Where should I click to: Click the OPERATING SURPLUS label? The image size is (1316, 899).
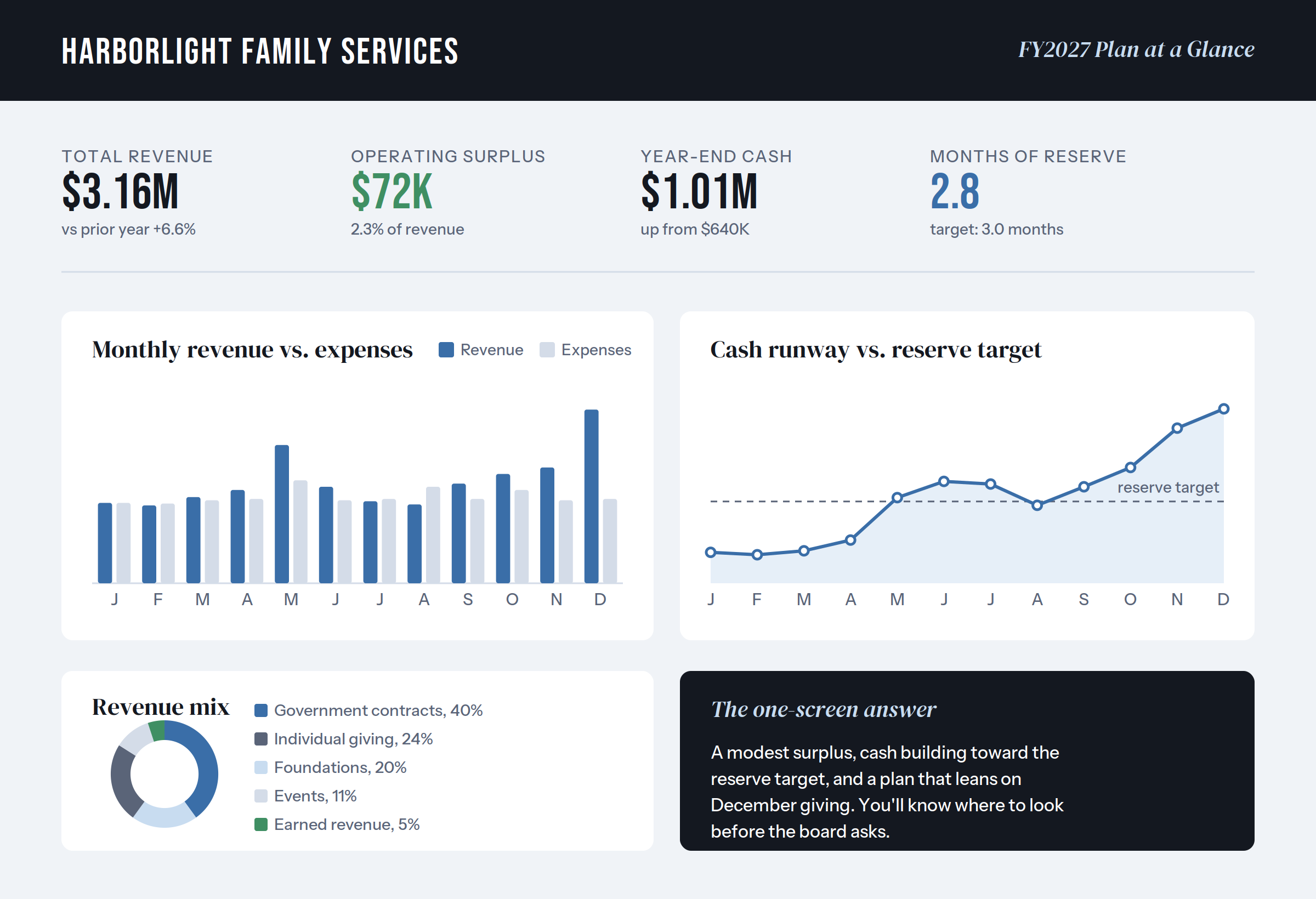point(448,156)
